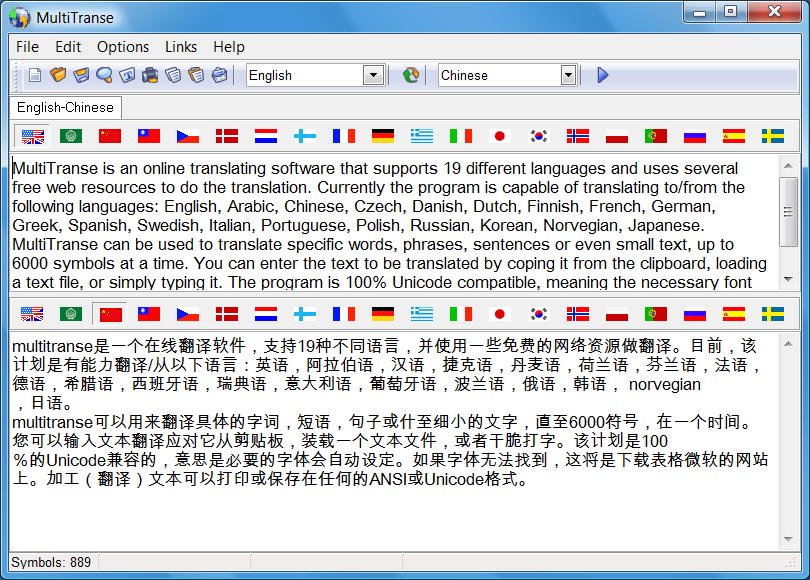
Task: Expand the source language dropdown arrow
Action: pos(373,75)
